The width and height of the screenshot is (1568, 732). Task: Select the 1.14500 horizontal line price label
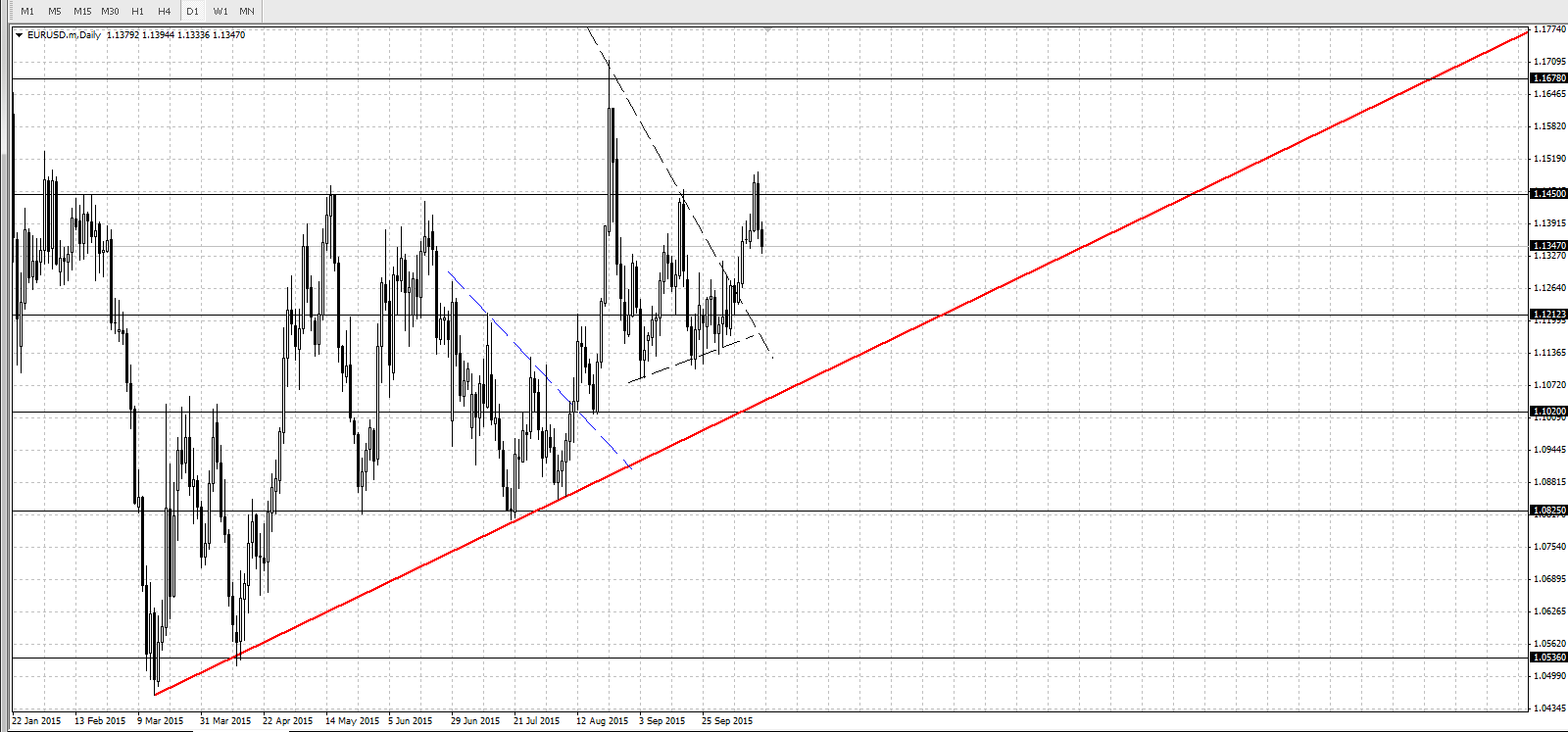point(1549,194)
